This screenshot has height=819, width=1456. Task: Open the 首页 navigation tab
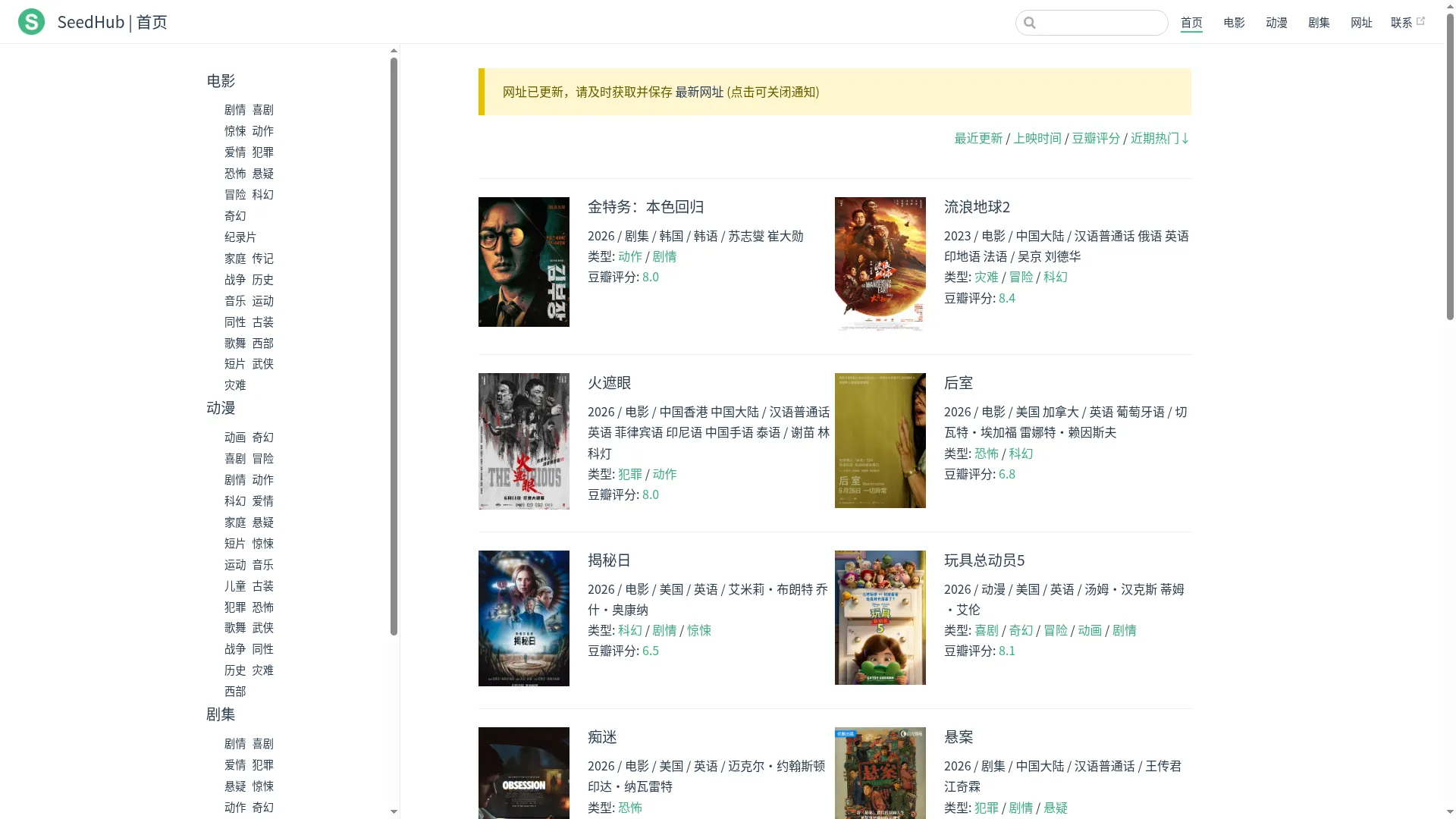pyautogui.click(x=1191, y=23)
